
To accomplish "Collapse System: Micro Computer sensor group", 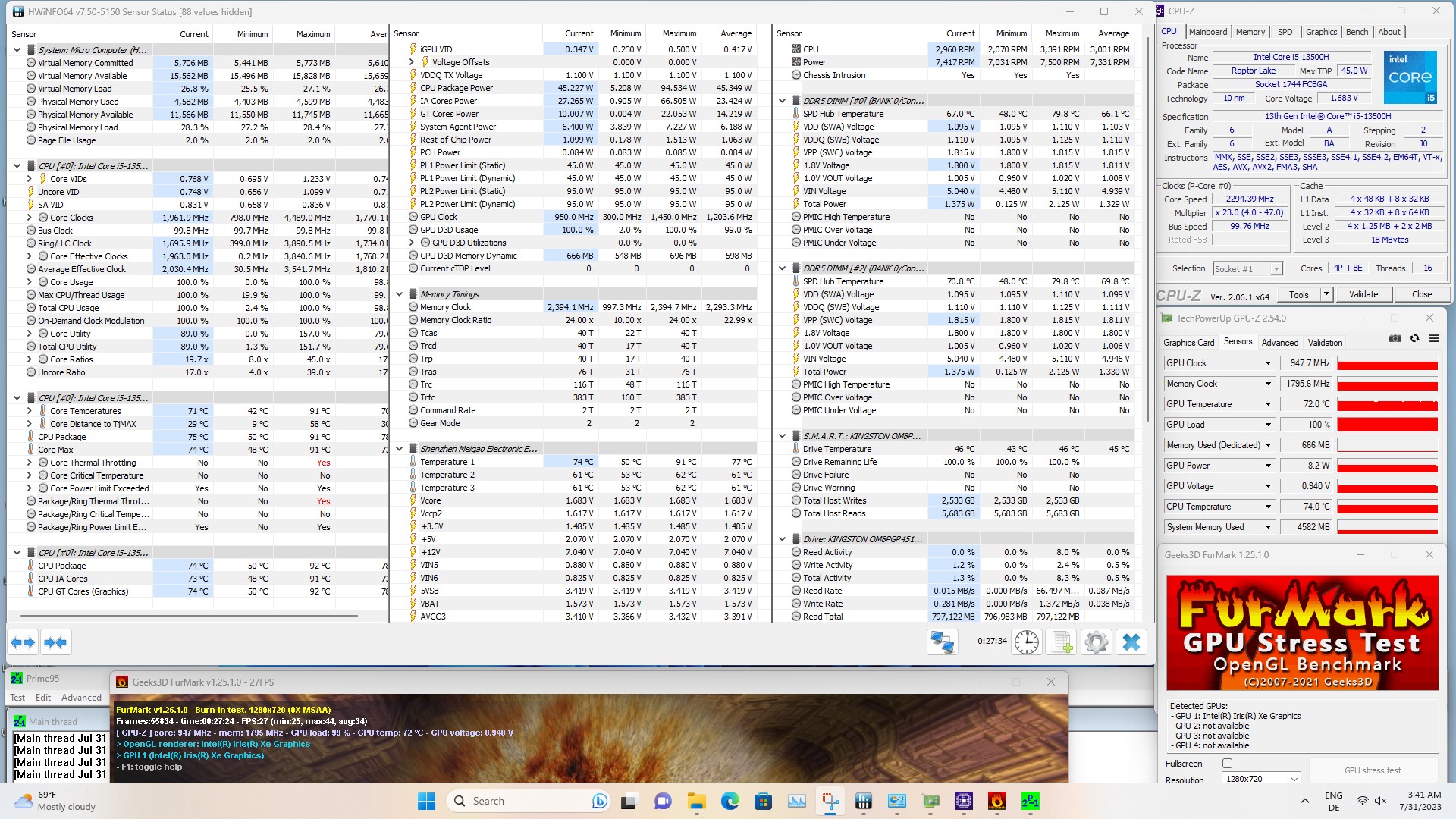I will tap(17, 50).
